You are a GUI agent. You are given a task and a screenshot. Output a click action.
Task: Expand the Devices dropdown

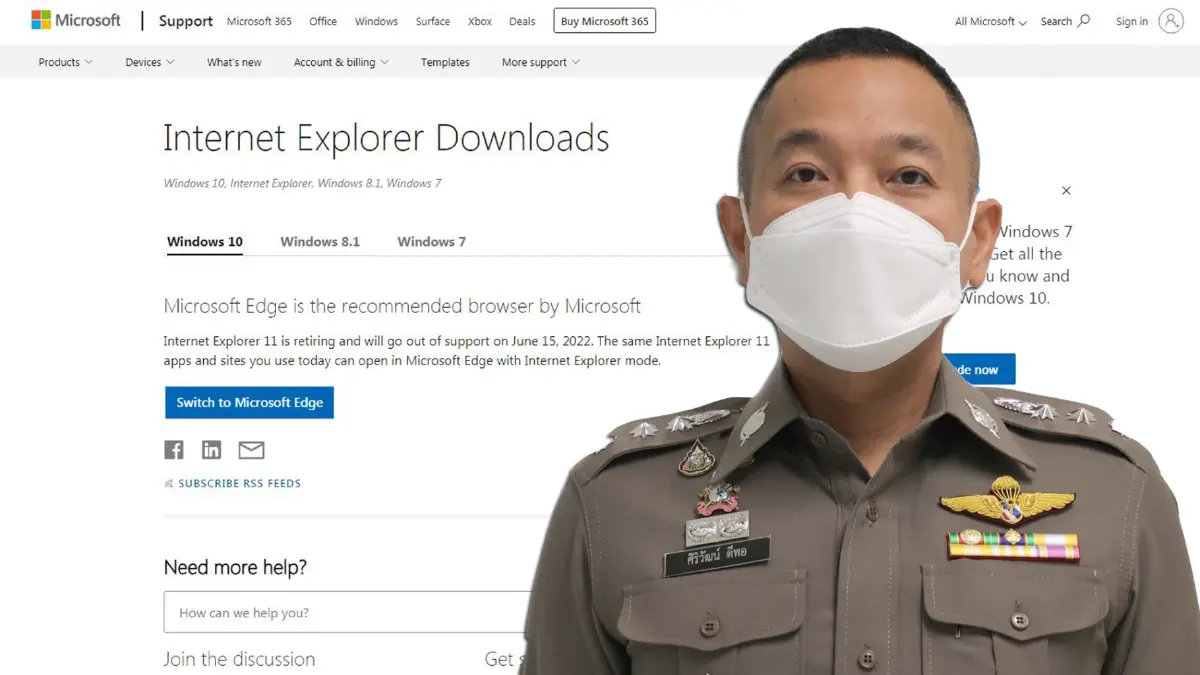(150, 62)
